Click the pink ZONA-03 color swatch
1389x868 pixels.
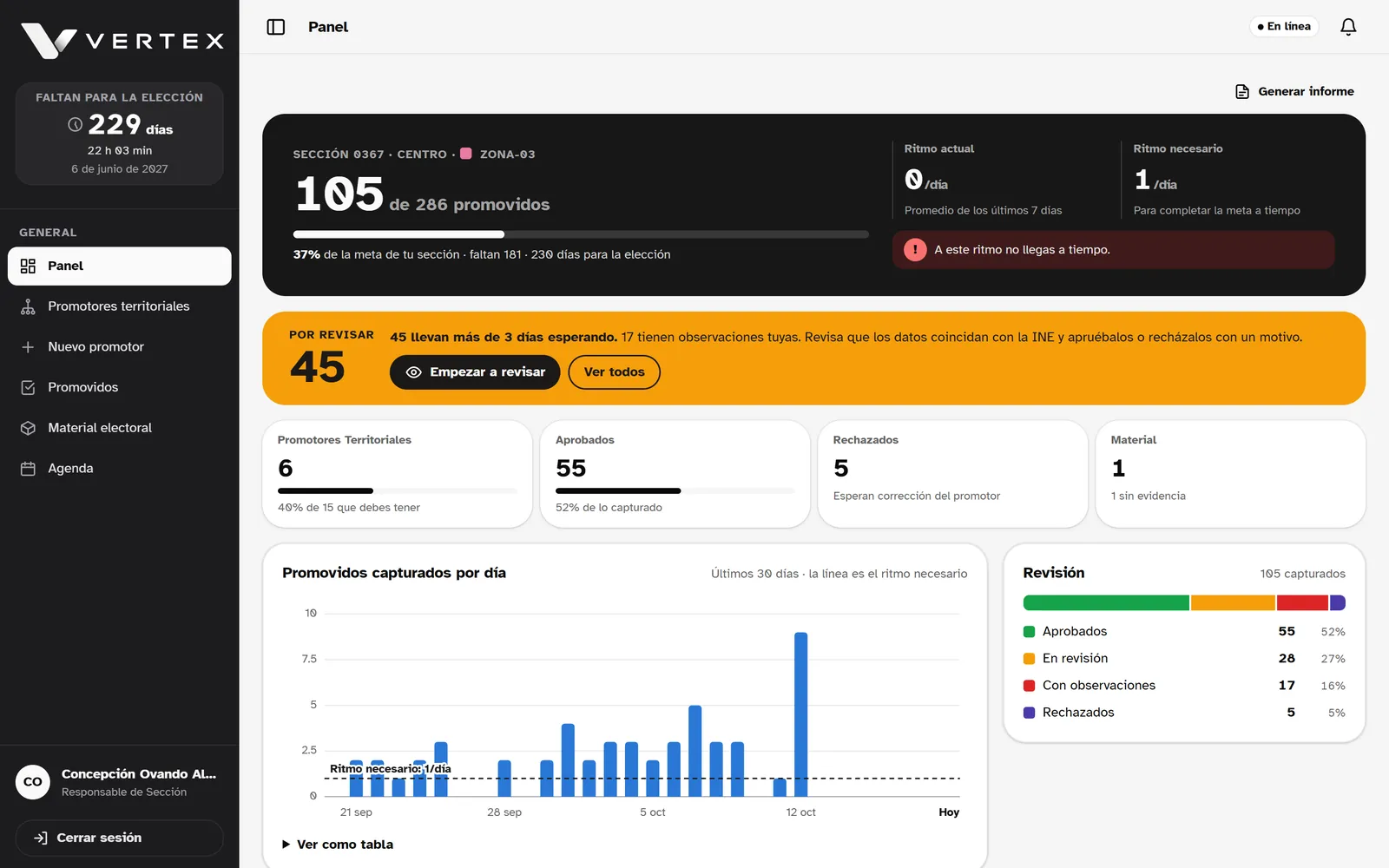coord(466,154)
